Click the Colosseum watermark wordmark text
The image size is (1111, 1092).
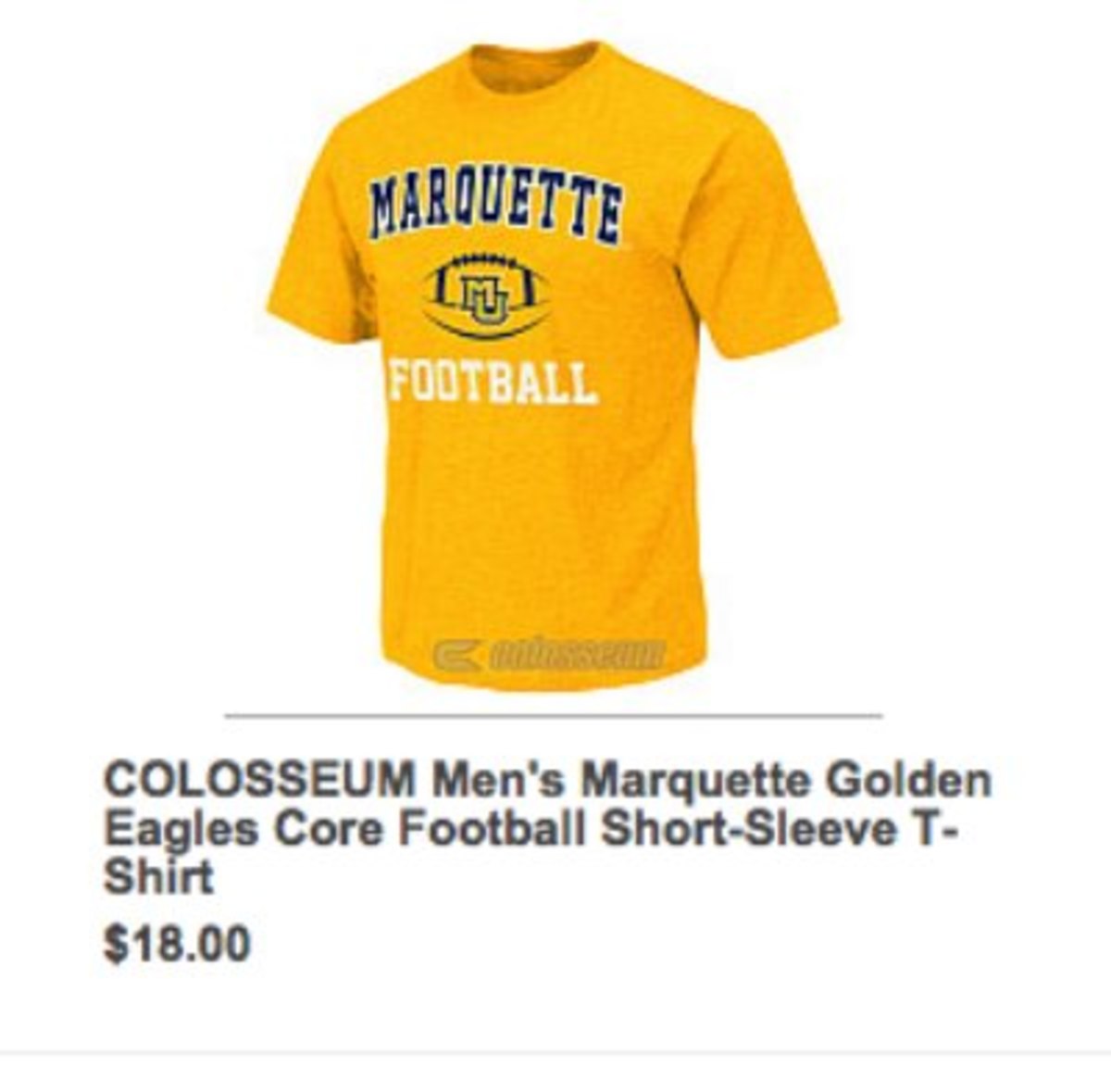pos(576,654)
